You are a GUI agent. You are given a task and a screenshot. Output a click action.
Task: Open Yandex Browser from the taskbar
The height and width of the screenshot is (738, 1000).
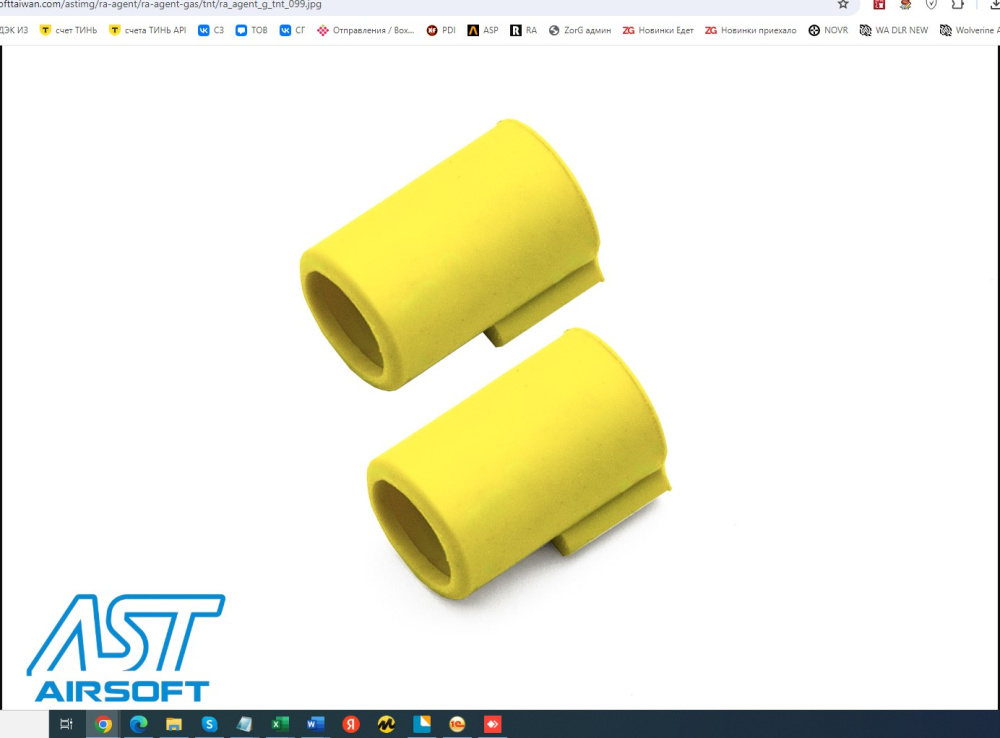point(351,724)
